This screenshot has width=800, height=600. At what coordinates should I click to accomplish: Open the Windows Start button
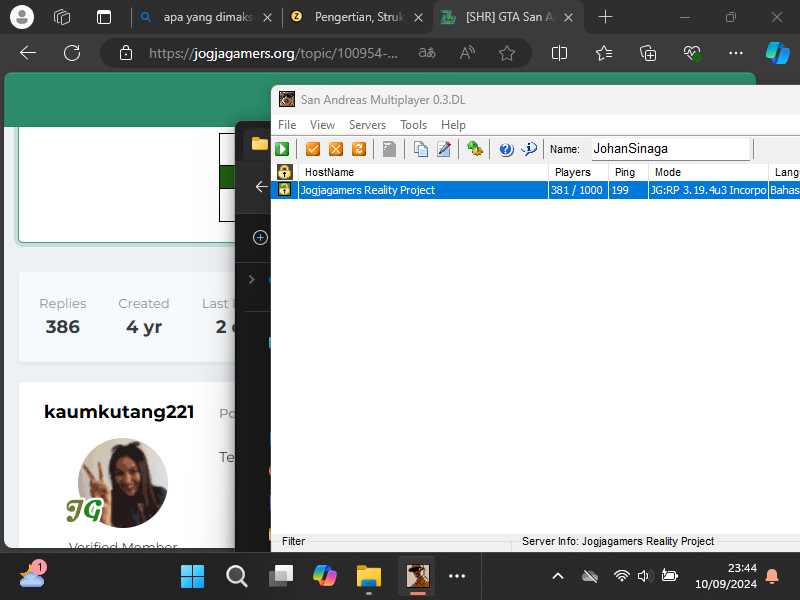(192, 576)
